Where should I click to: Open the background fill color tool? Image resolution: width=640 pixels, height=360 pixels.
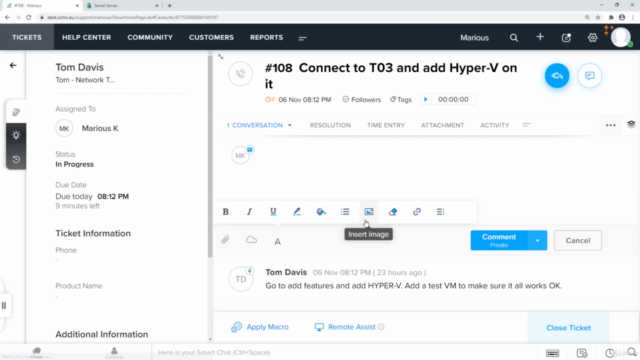[x=321, y=212]
